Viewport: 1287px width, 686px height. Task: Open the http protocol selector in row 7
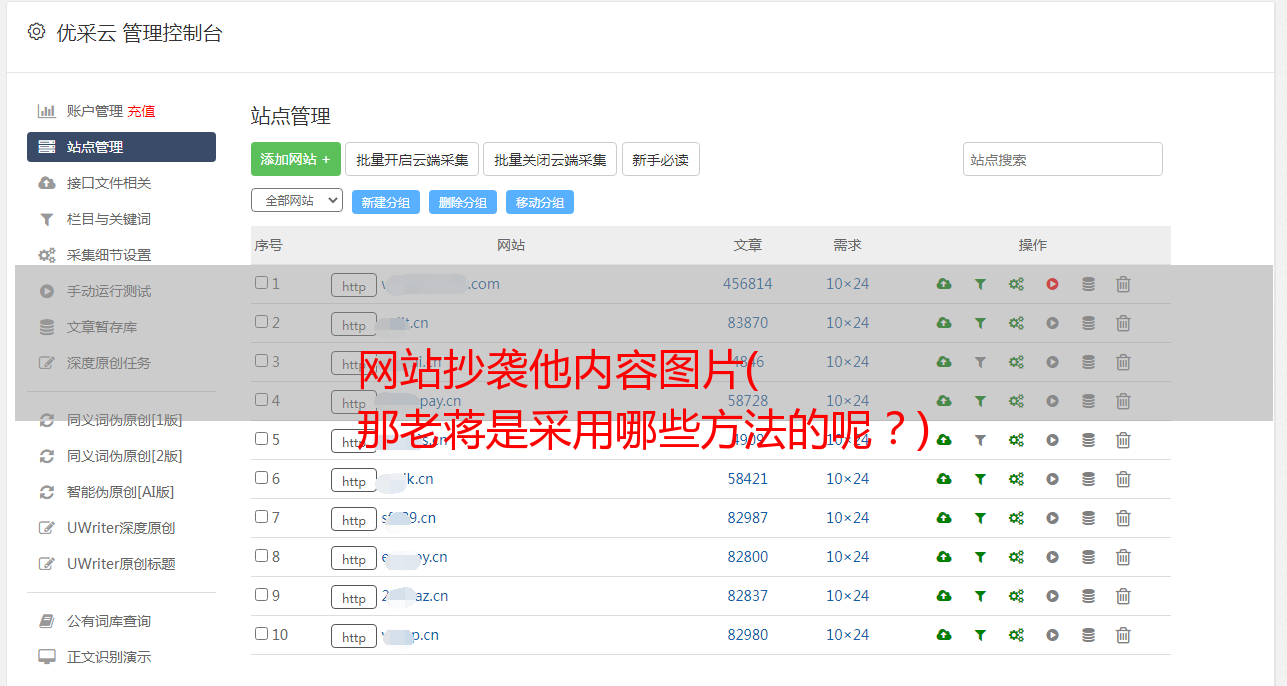point(354,520)
